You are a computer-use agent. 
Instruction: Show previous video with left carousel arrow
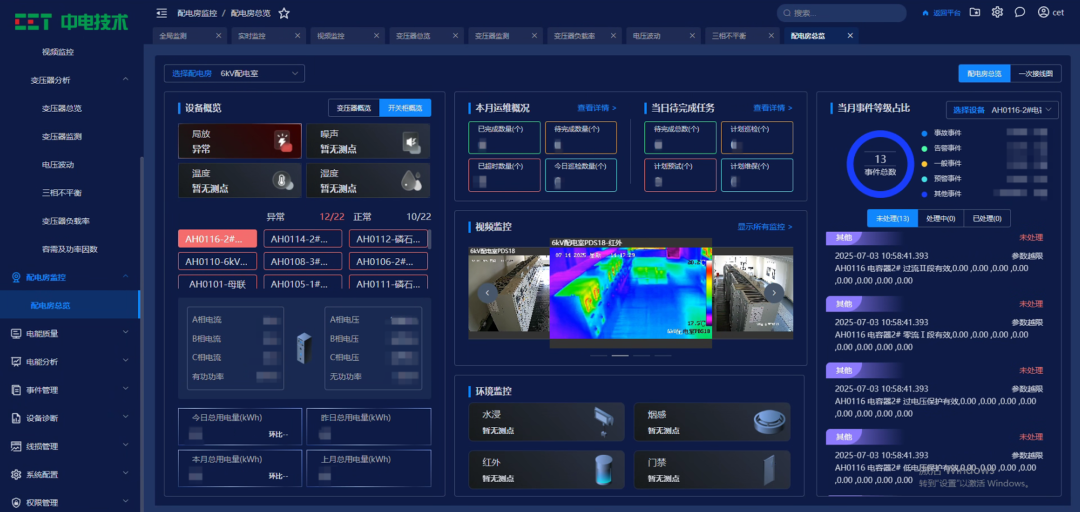(x=487, y=293)
